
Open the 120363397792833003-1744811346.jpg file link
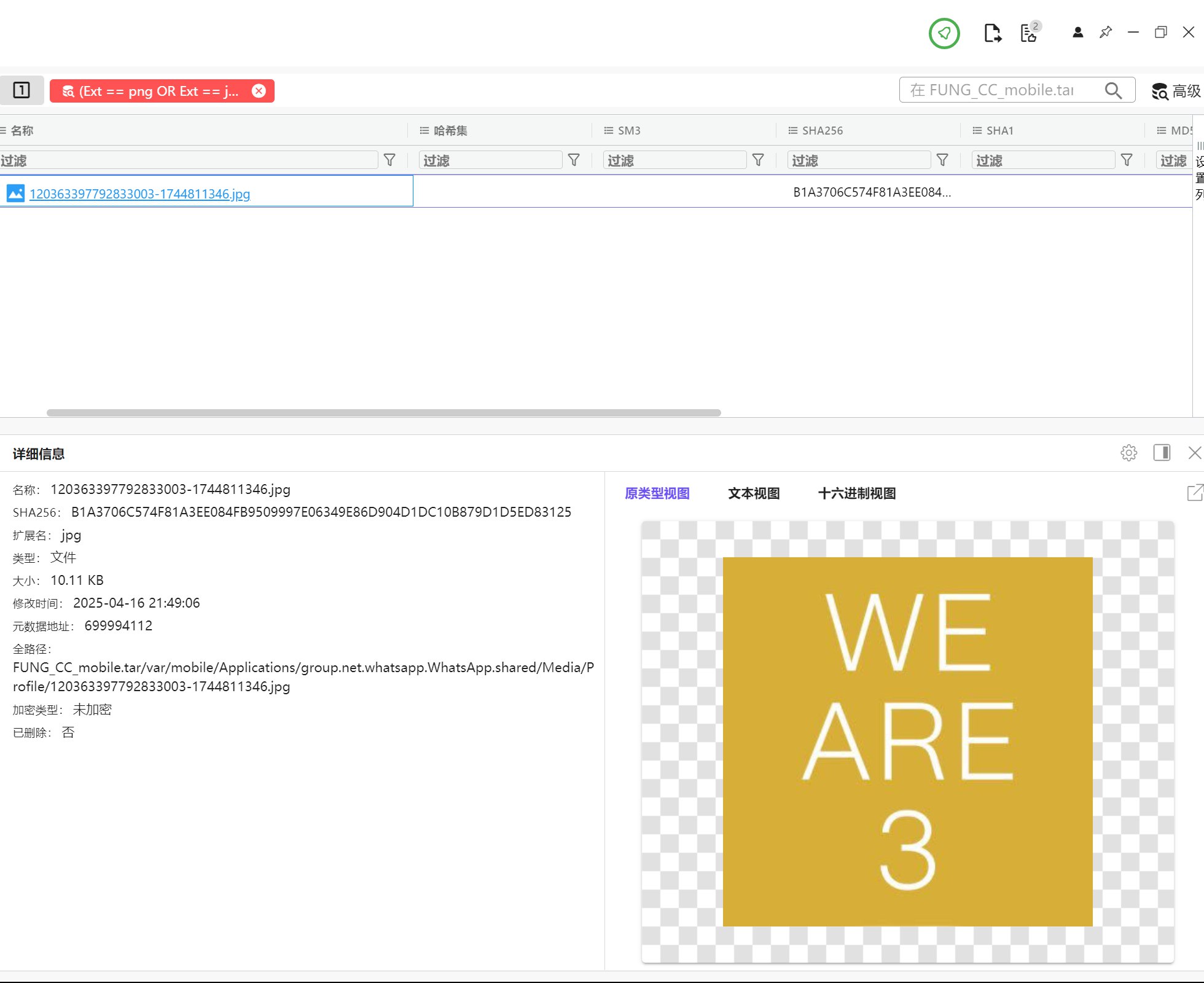(x=139, y=194)
